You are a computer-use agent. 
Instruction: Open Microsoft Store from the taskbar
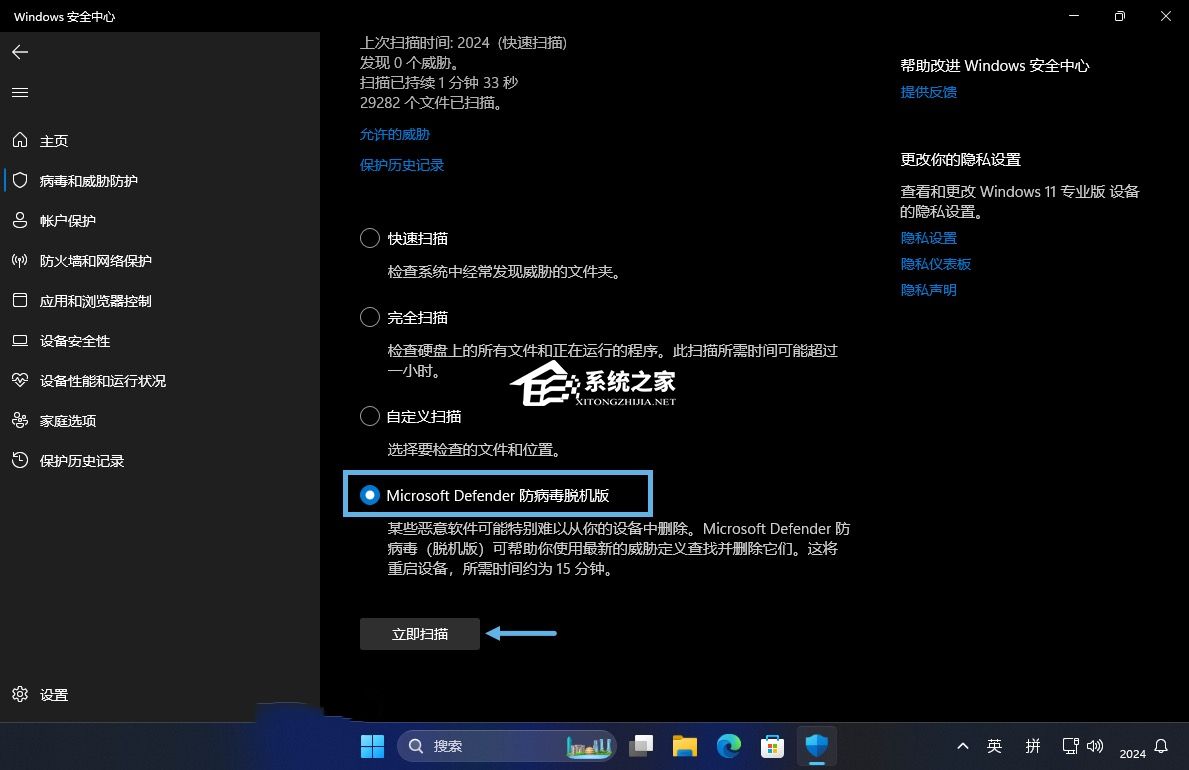(772, 746)
